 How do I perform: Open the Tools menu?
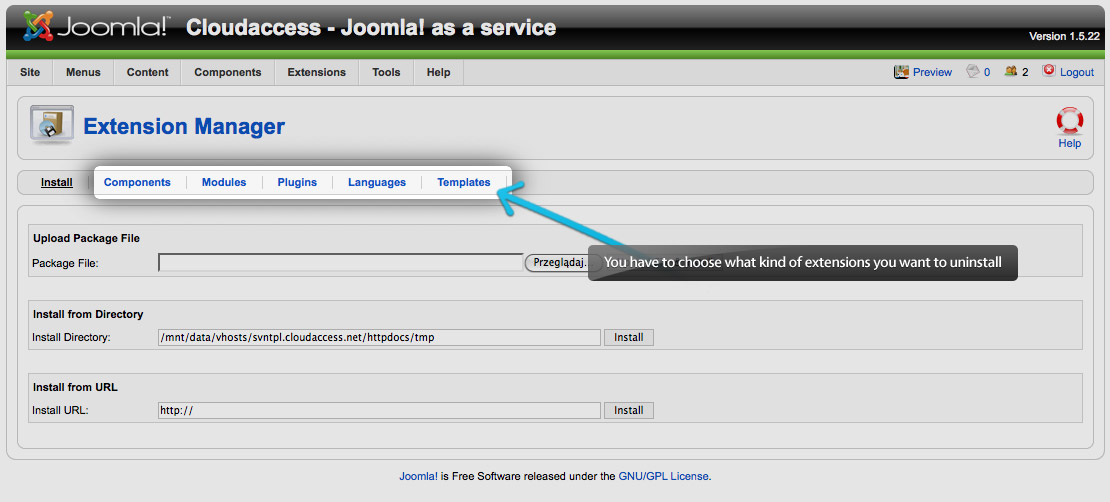(x=387, y=72)
